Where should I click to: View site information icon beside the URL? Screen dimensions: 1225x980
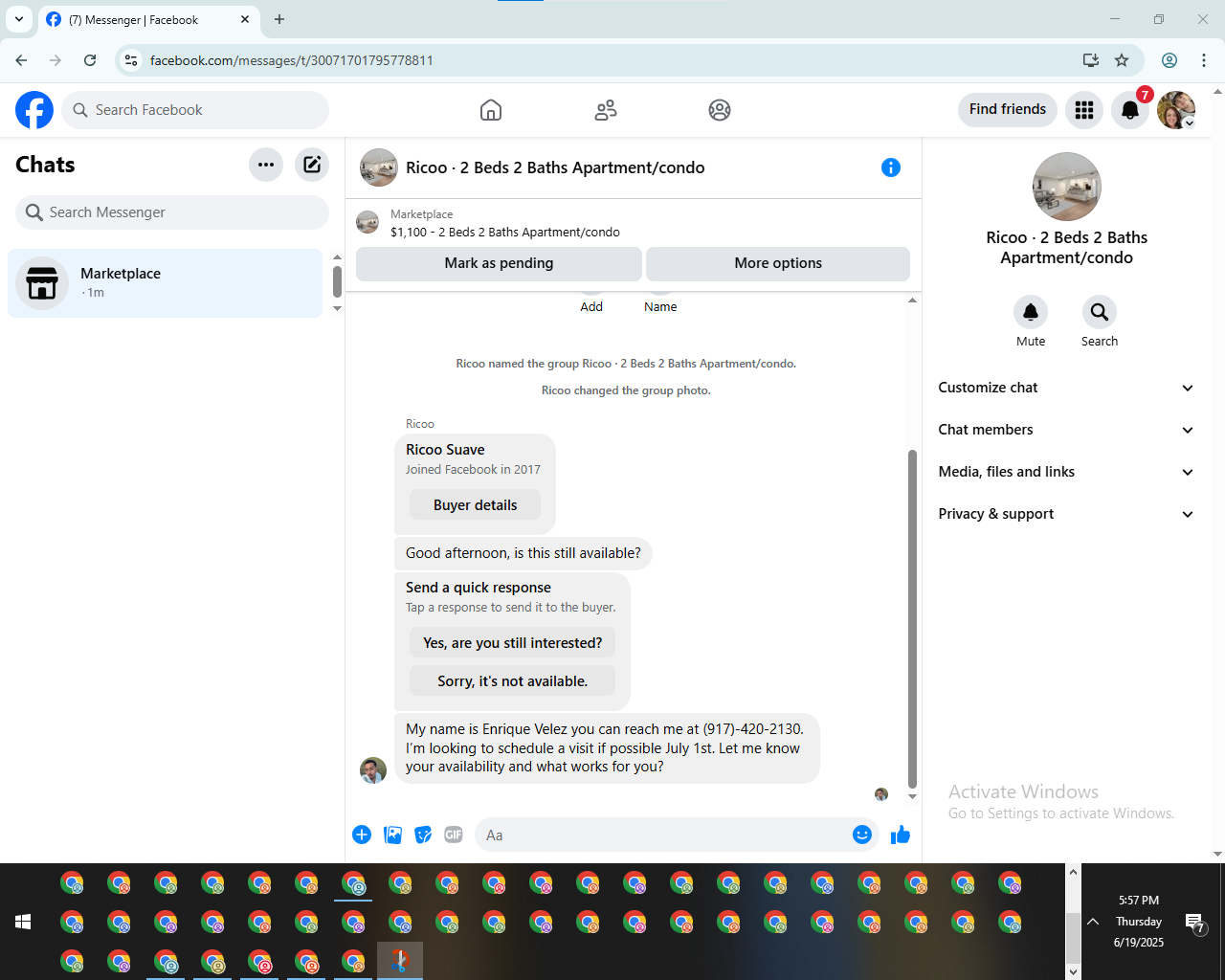132,60
